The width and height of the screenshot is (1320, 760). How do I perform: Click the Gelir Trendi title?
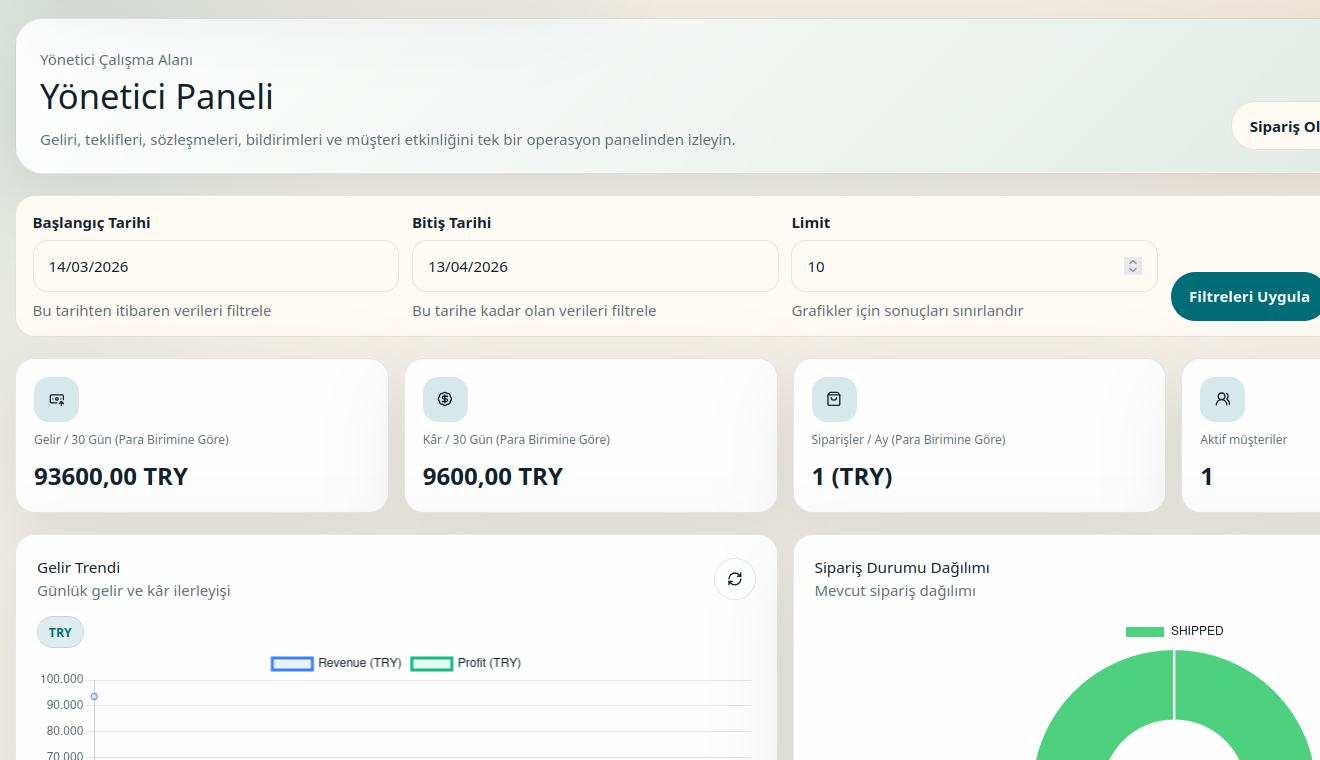click(x=78, y=568)
